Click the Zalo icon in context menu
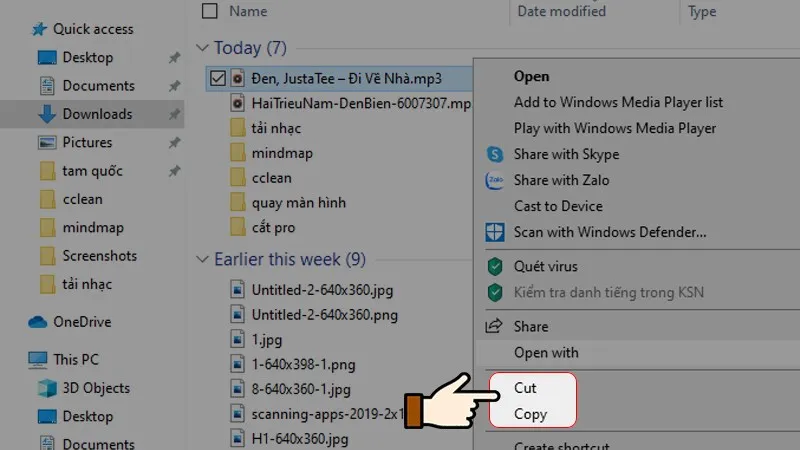Image resolution: width=800 pixels, height=450 pixels. tap(494, 180)
